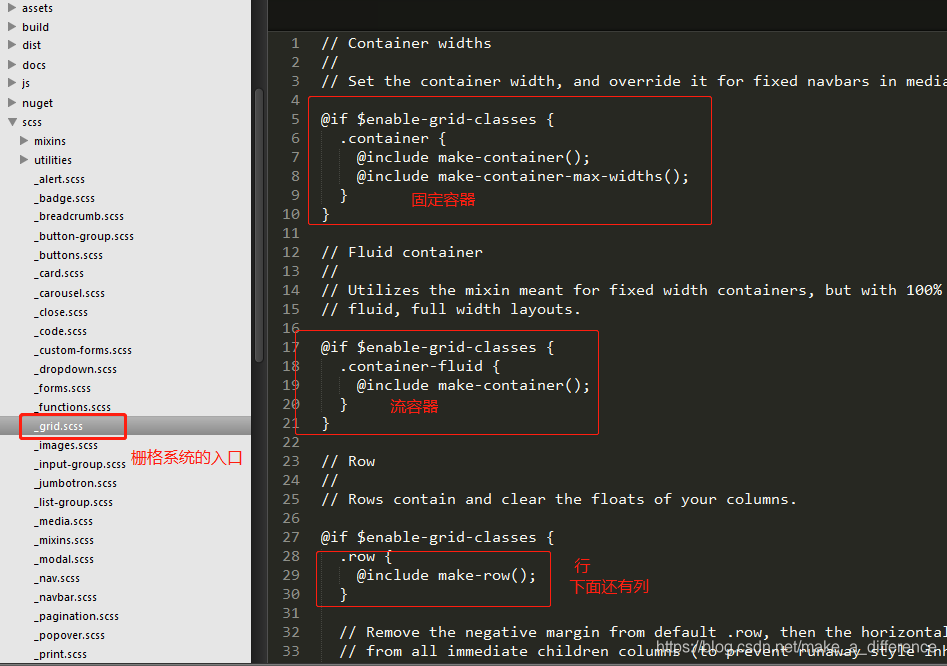Image resolution: width=947 pixels, height=666 pixels.
Task: Select the docs folder label
Action: 34,65
